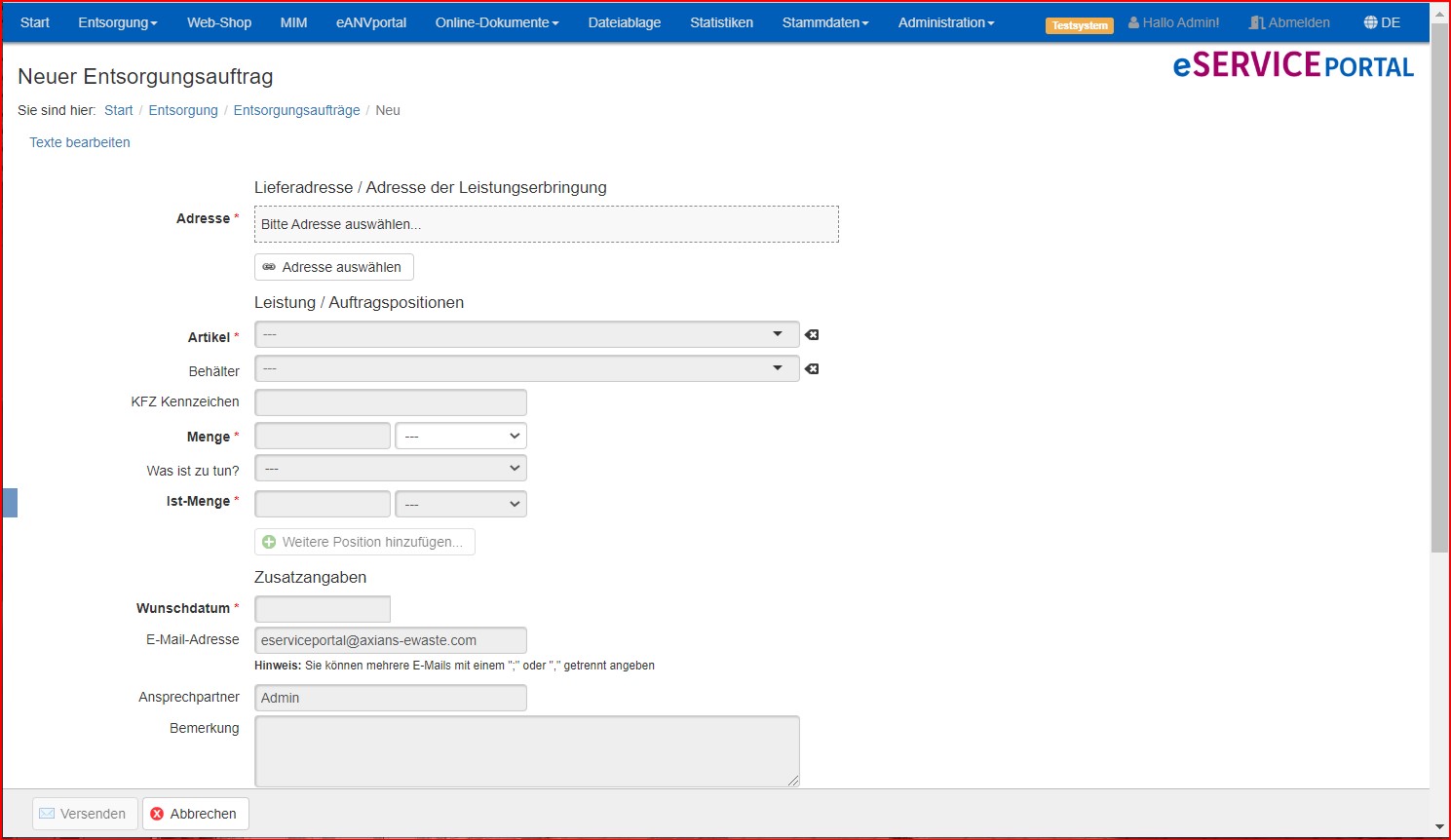Click the 'Bitte Adresse auswählen...' address box
The height and width of the screenshot is (840, 1451).
point(547,224)
